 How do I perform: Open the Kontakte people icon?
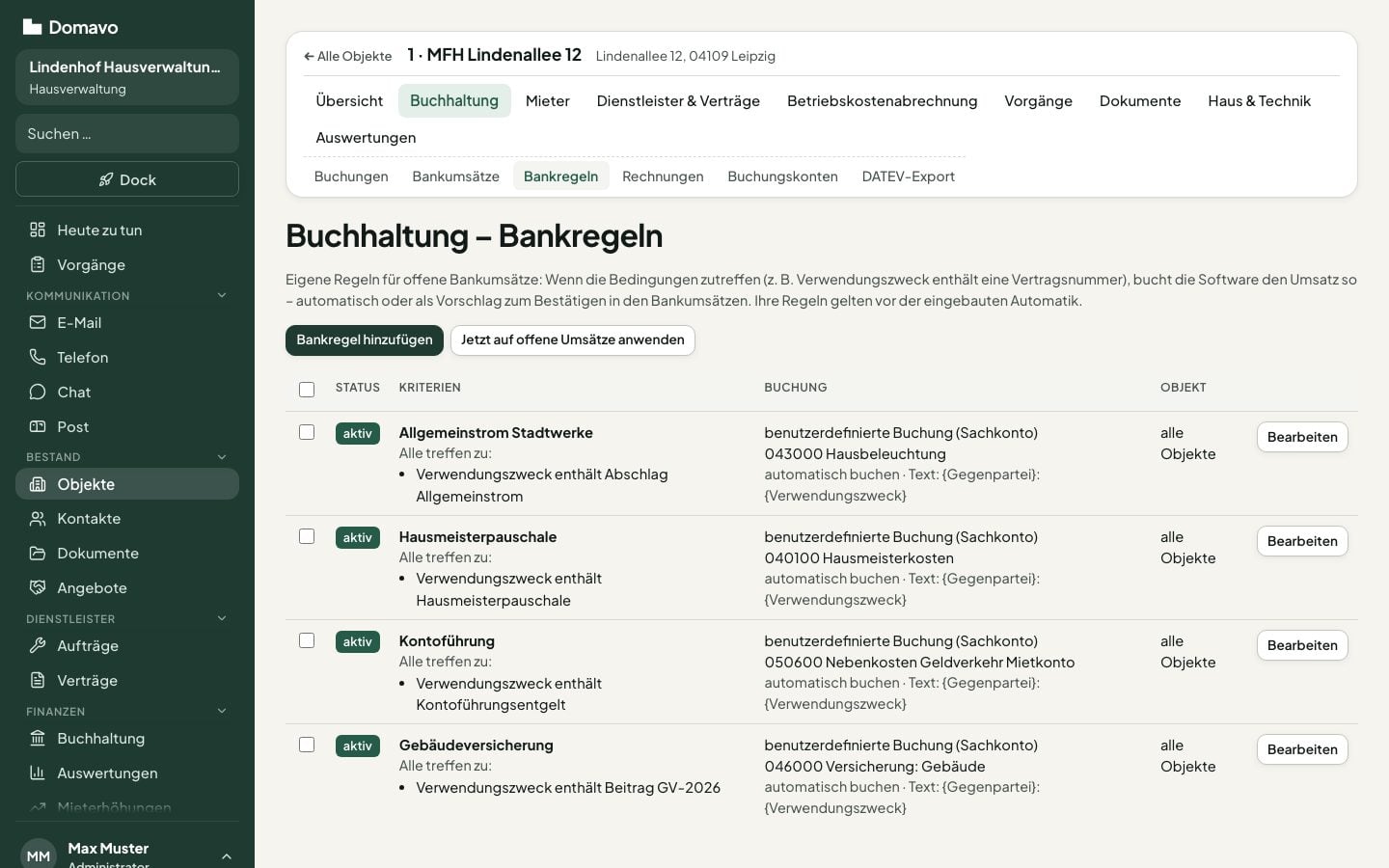pyautogui.click(x=38, y=519)
